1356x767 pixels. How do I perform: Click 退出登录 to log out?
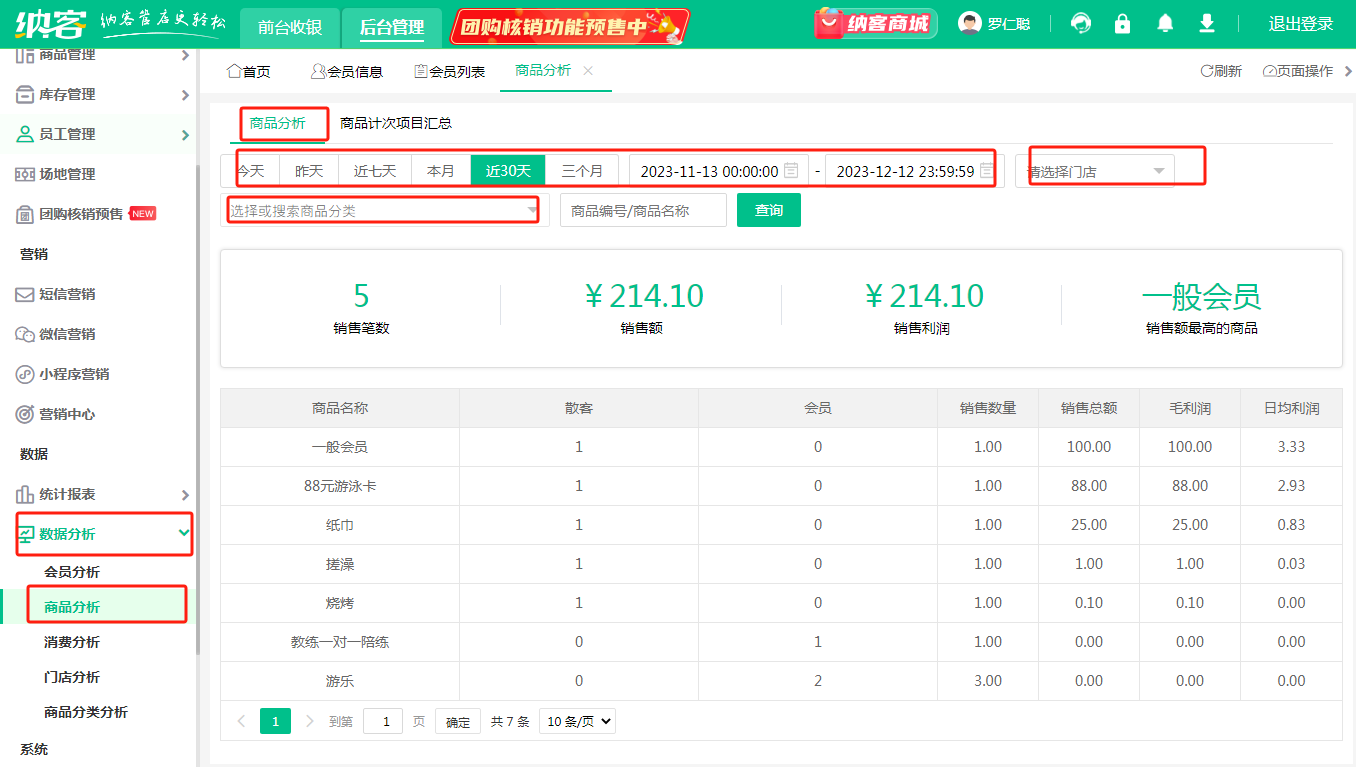pos(1300,24)
